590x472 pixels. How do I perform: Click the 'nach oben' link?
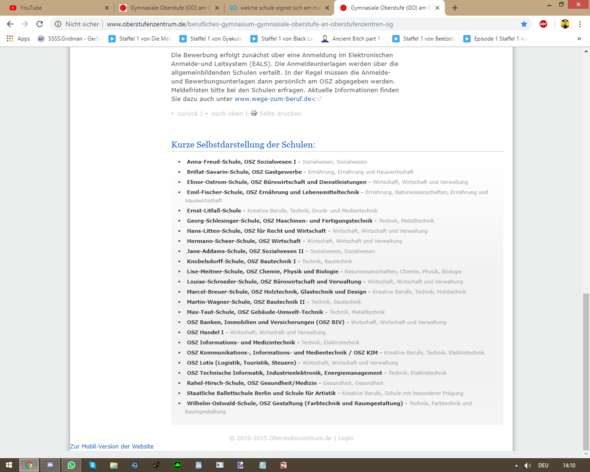227,114
